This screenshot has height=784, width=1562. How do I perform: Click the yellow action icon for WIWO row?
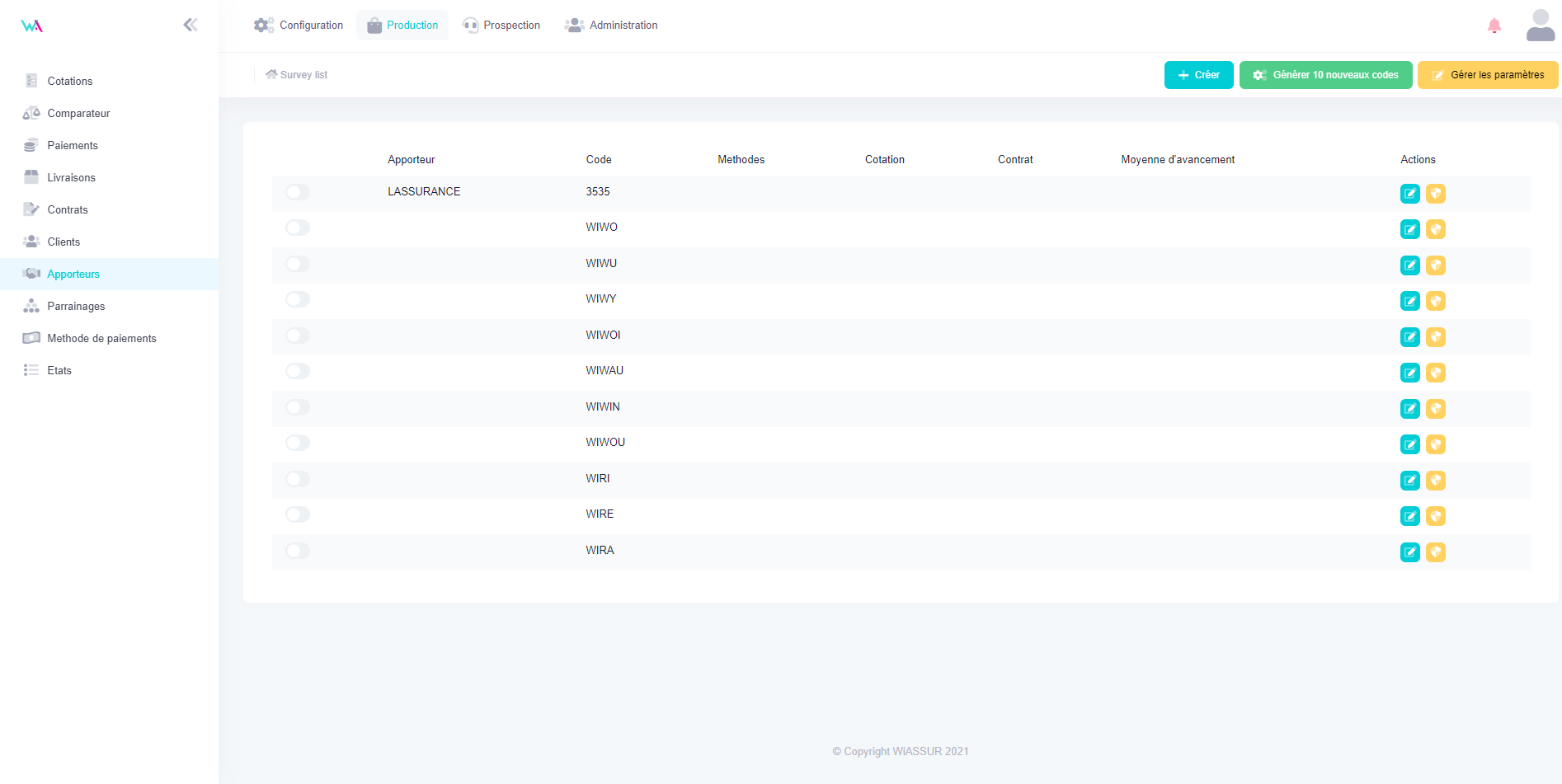1436,229
